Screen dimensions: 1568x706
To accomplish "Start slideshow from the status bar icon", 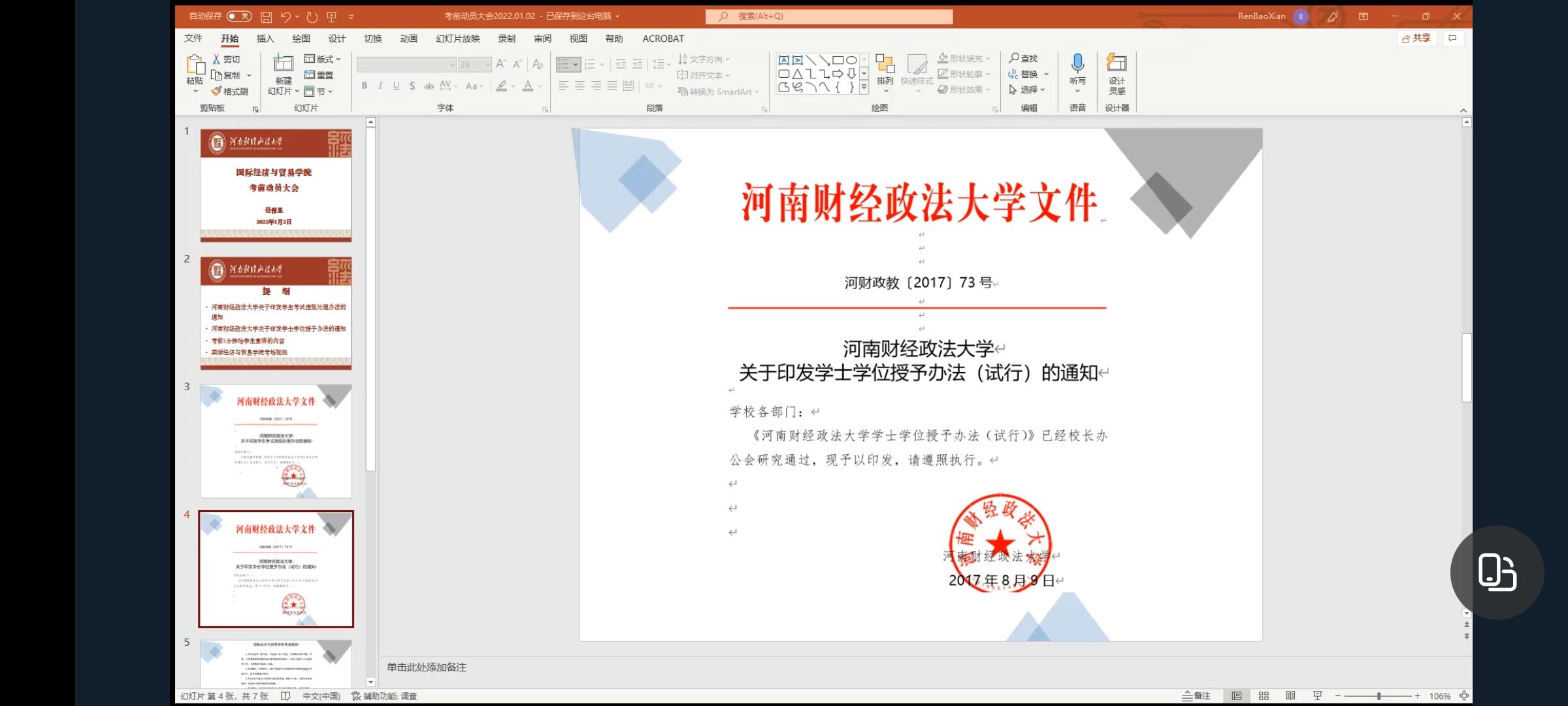I will pos(1317,696).
